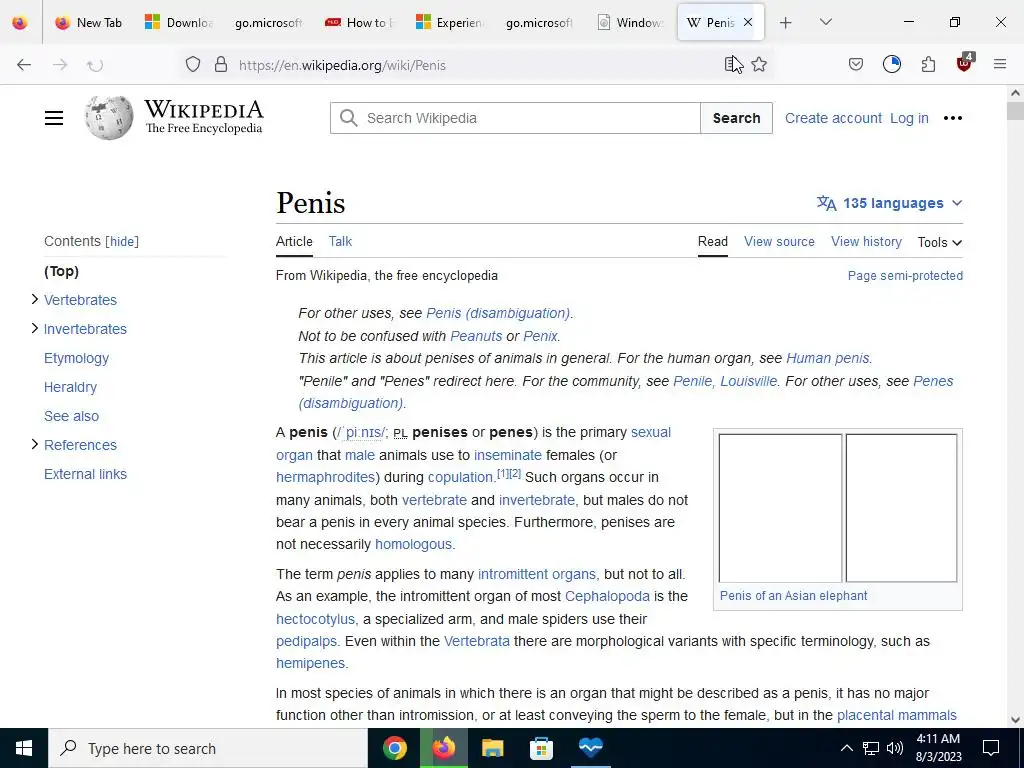Open Microsoft Store from the taskbar
The height and width of the screenshot is (768, 1024).
click(x=541, y=748)
